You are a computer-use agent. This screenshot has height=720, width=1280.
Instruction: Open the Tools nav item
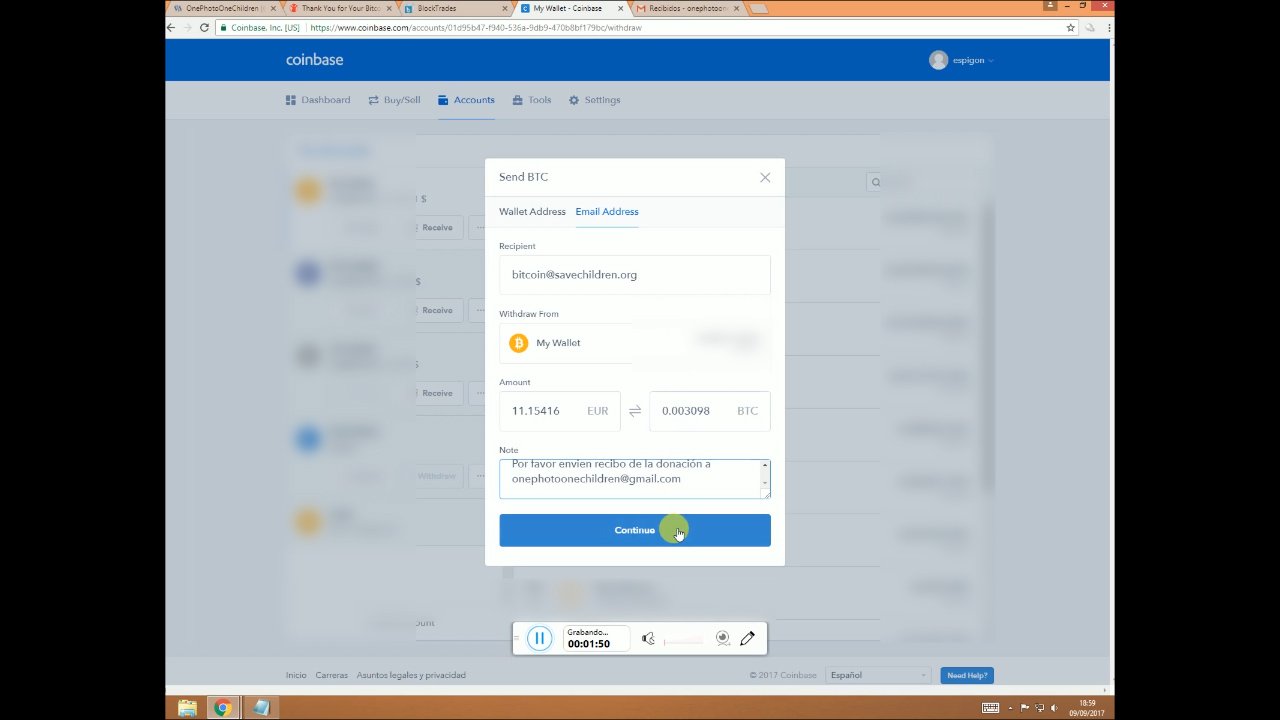pyautogui.click(x=532, y=100)
